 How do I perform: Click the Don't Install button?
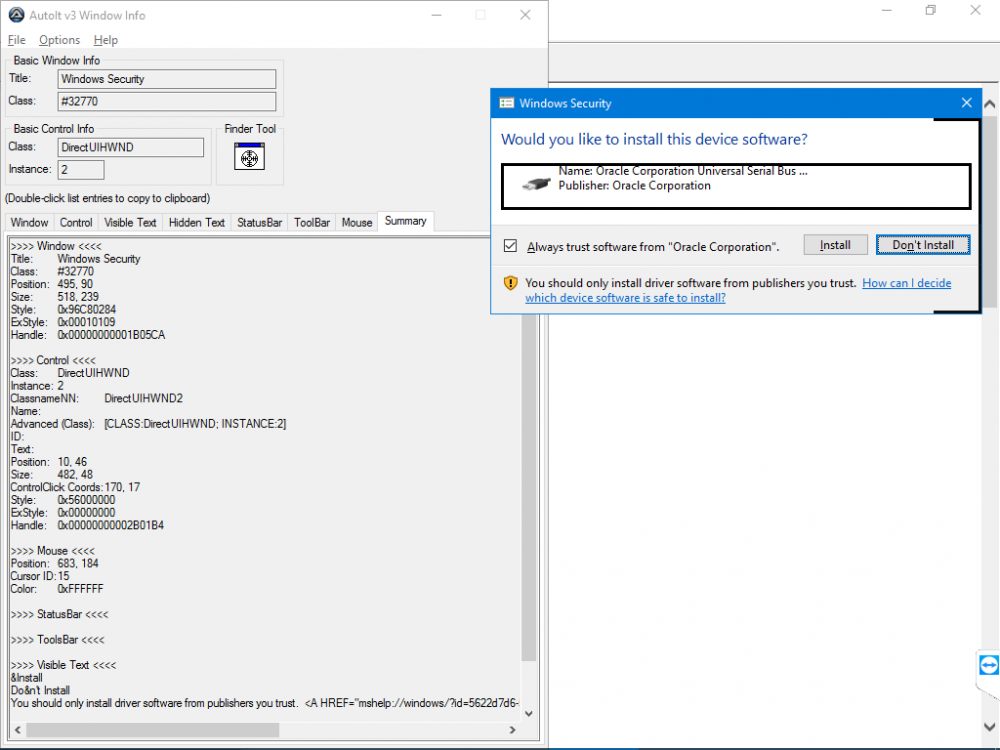923,245
